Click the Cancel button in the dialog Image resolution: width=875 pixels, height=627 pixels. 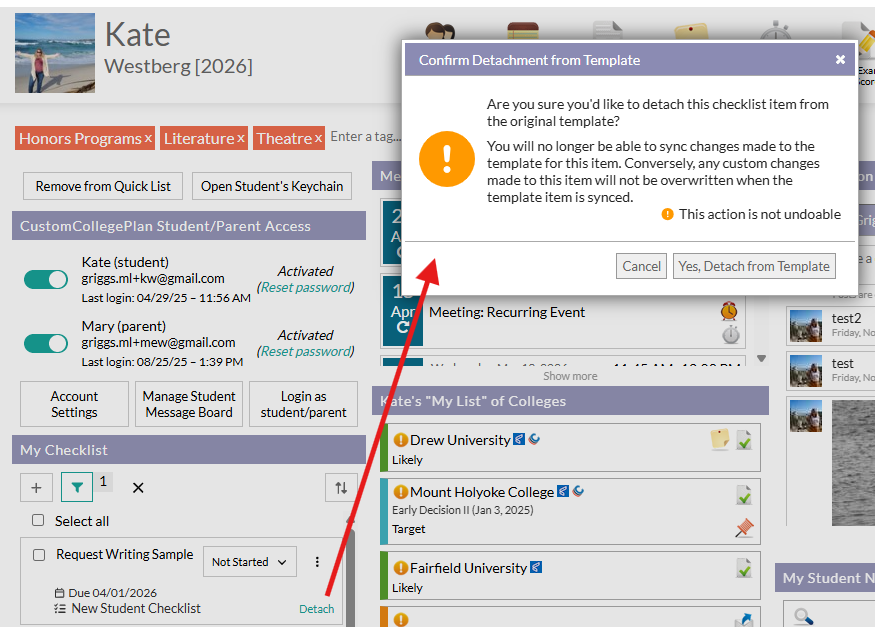(x=642, y=266)
